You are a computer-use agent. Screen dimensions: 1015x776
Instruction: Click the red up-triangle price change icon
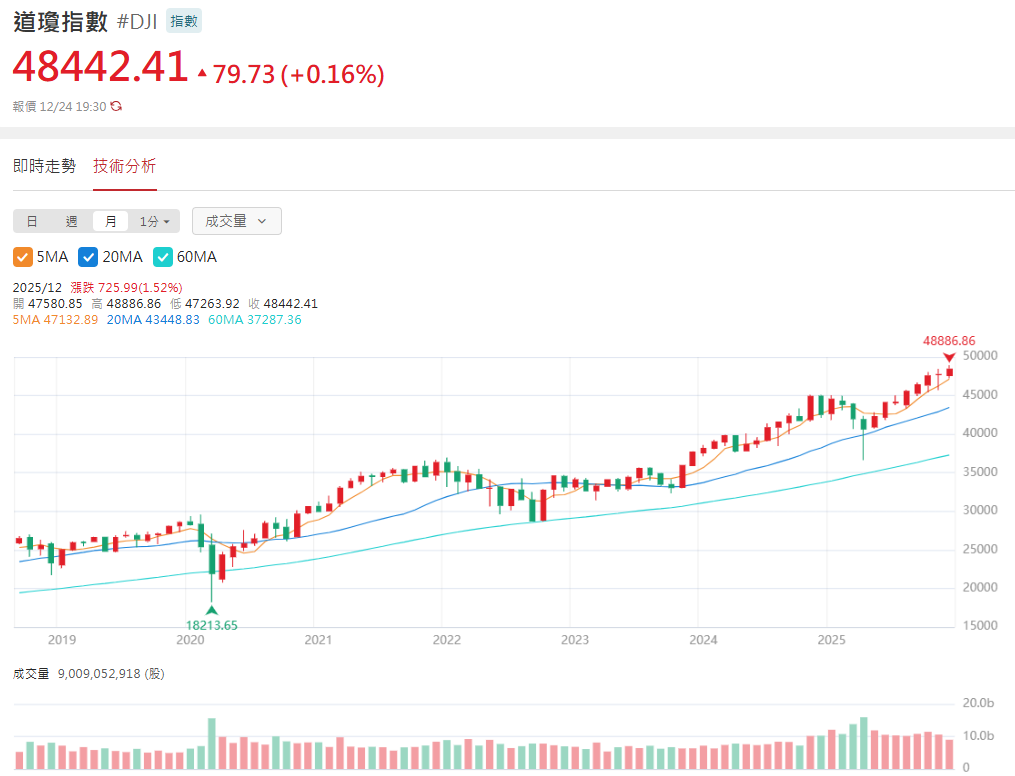203,73
